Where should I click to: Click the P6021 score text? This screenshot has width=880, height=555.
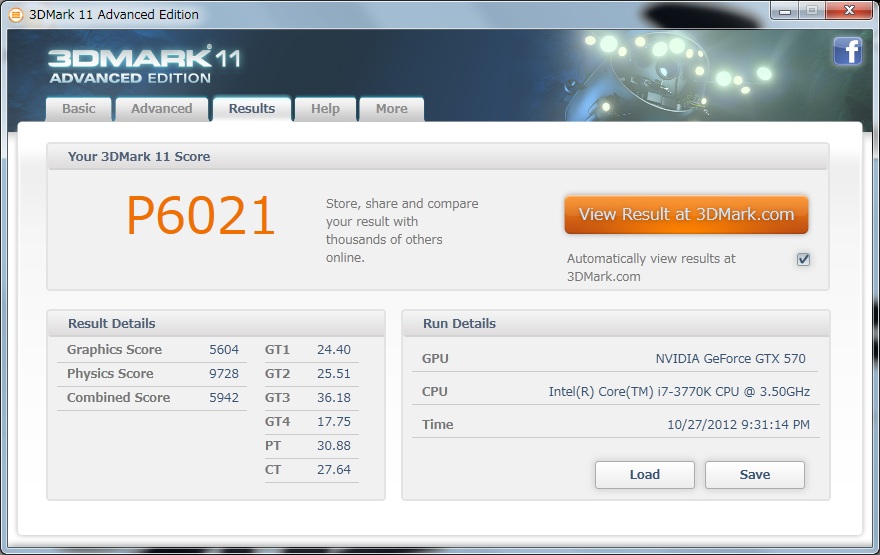point(200,216)
